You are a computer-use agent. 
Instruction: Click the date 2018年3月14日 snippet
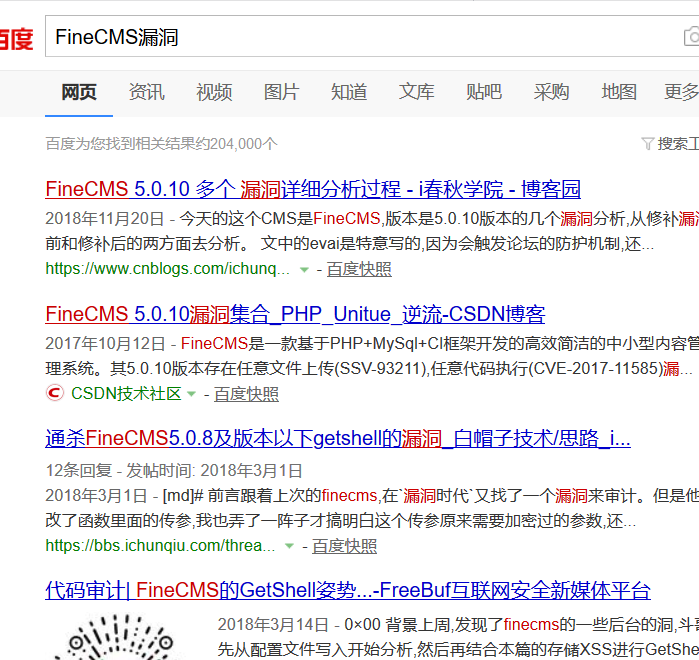(273, 625)
